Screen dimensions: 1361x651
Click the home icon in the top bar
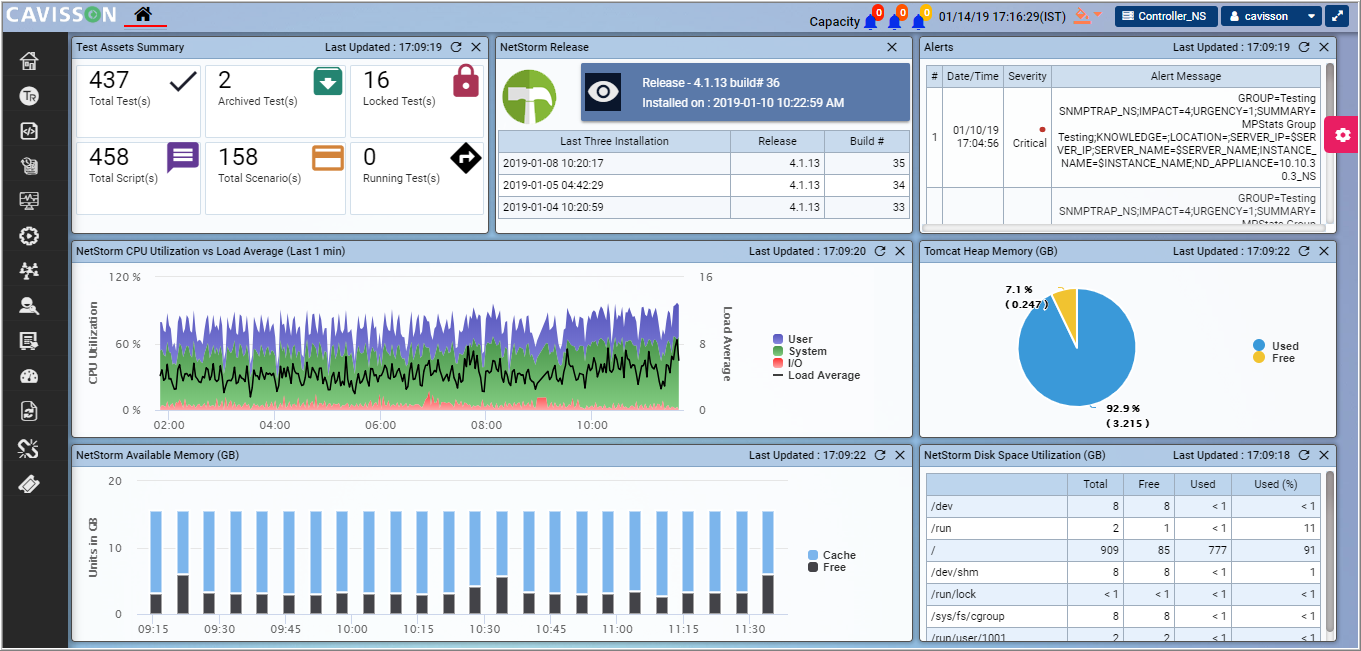144,15
